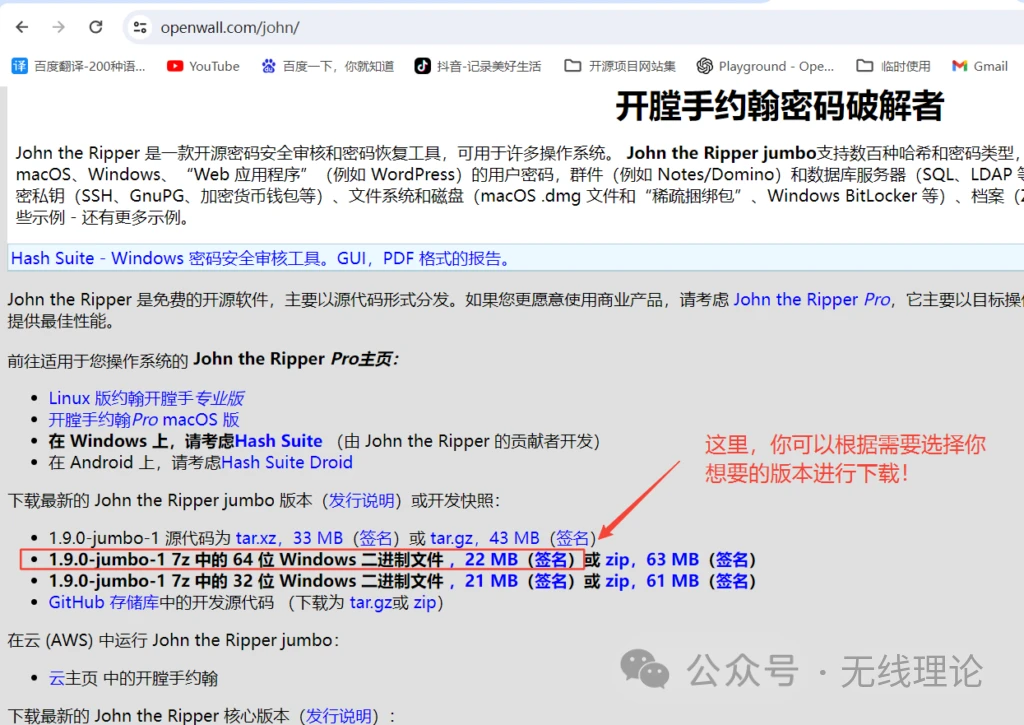This screenshot has width=1024, height=725.
Task: Click the Hash Suite link for Windows
Action: click(x=279, y=441)
